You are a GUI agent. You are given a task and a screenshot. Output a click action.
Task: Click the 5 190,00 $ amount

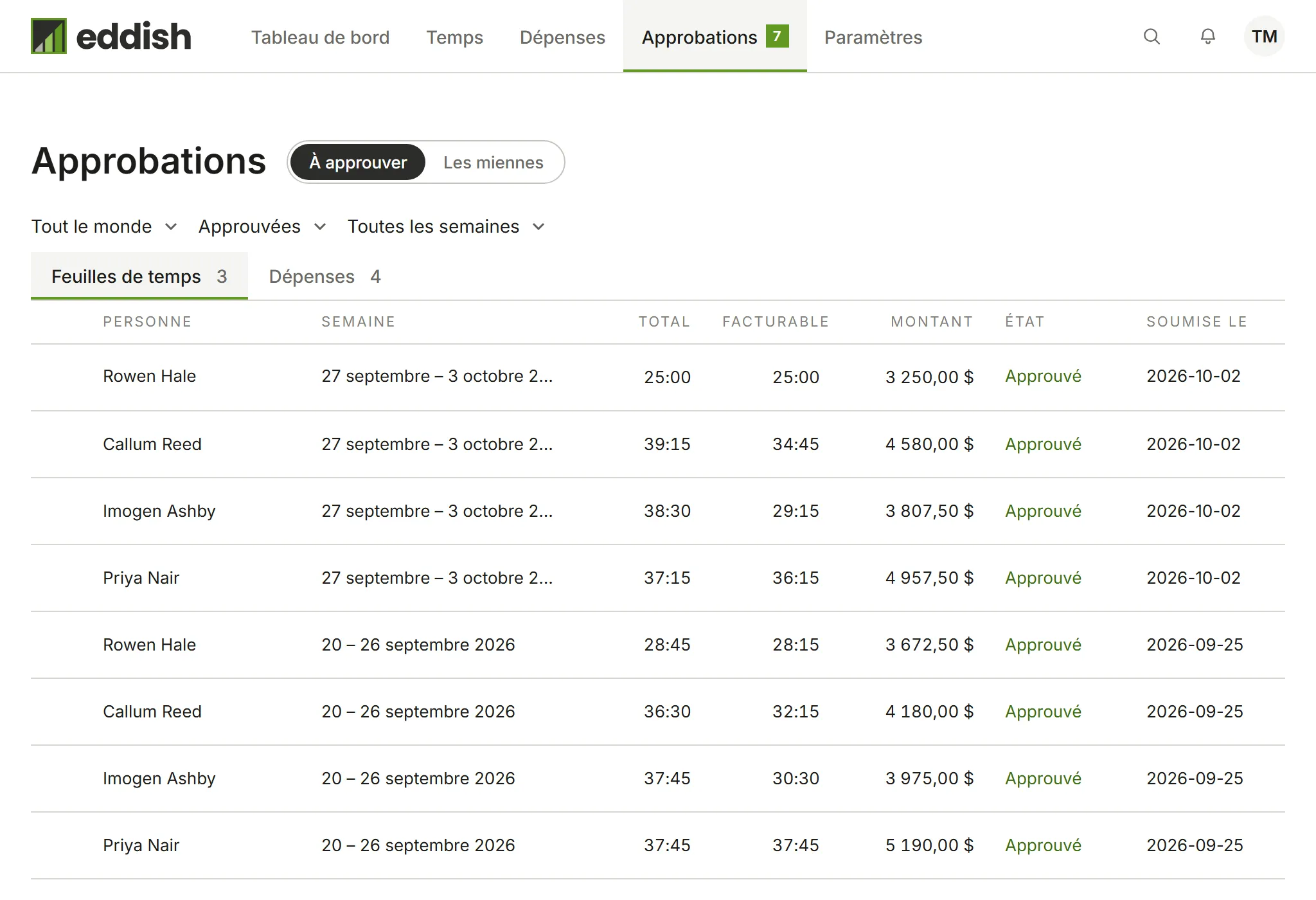click(929, 845)
